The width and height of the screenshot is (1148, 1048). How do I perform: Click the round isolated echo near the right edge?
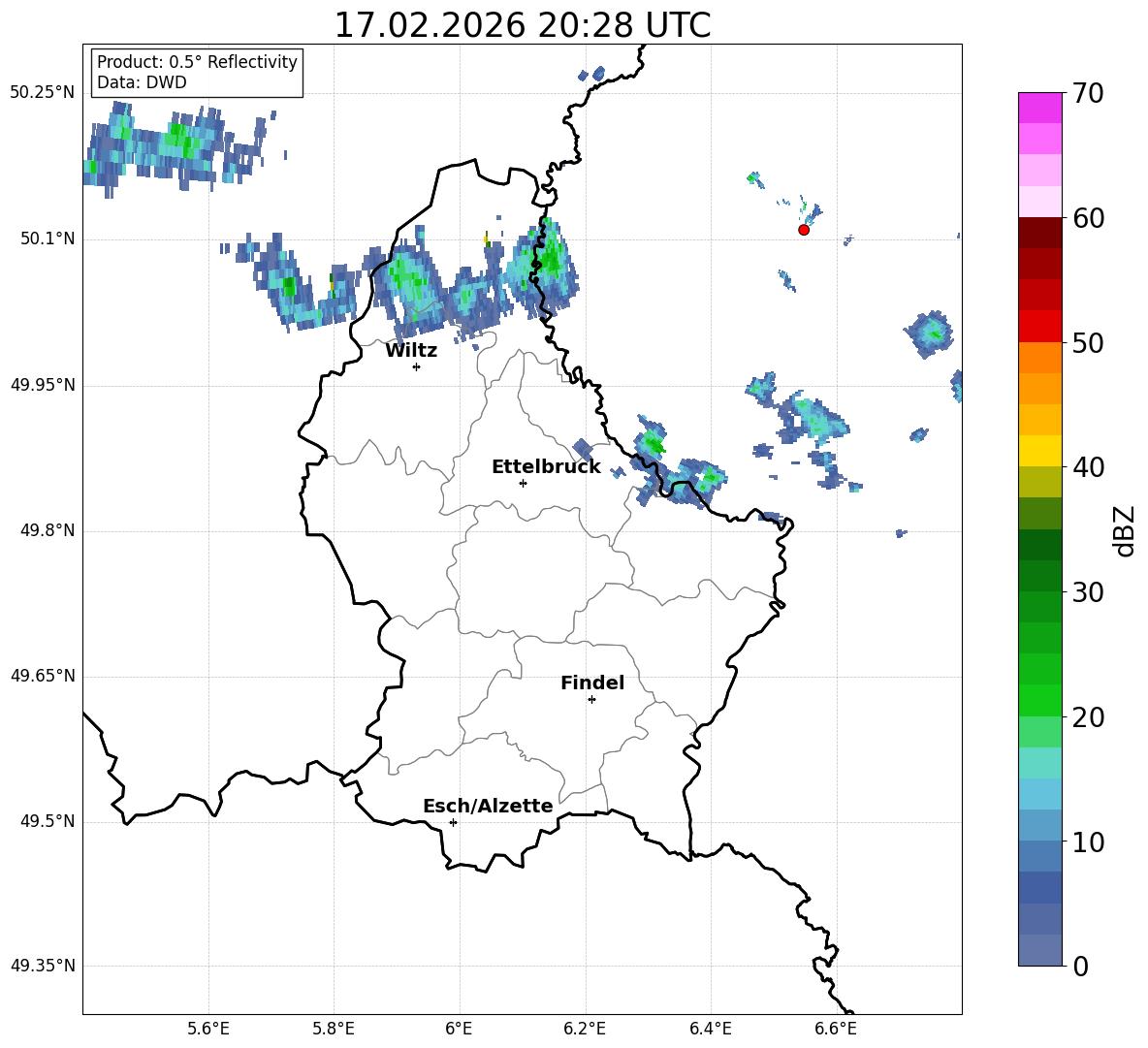pos(929,333)
